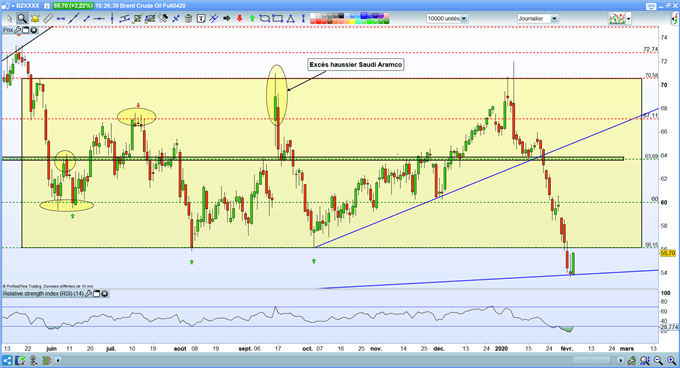The height and width of the screenshot is (368, 680).
Task: Click the second Fibonacci grid tool icon
Action: tap(150, 18)
